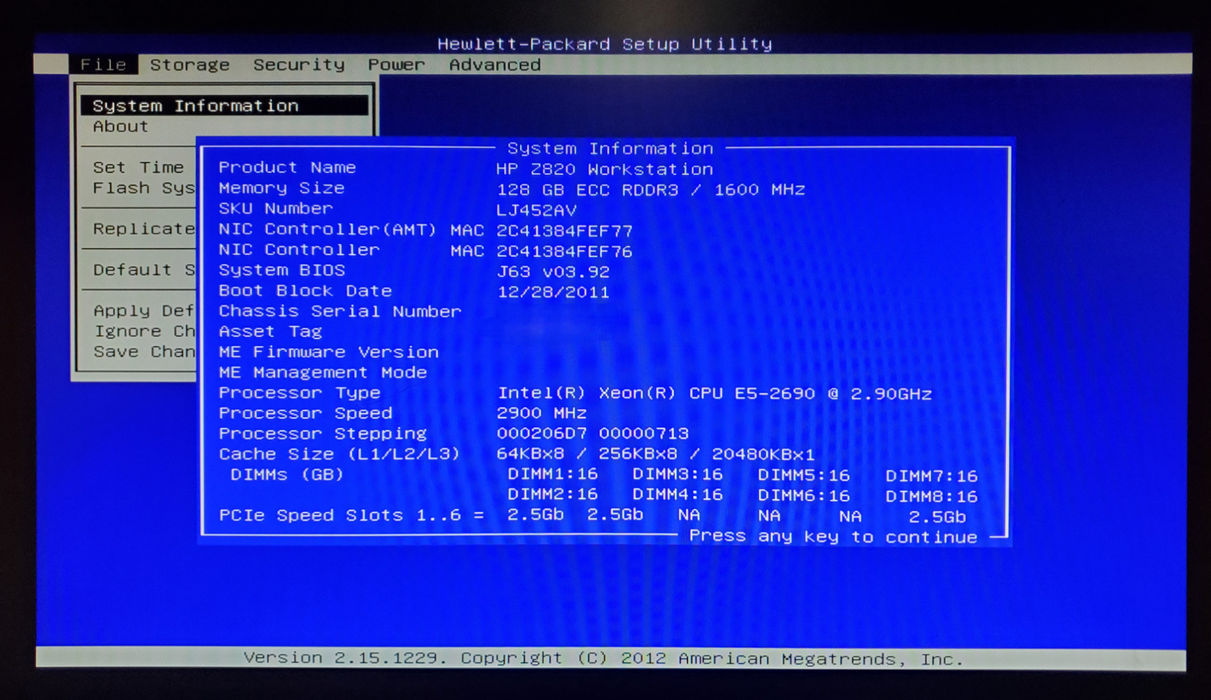Click the 'DIMM5:16' entry
Viewport: 1211px width, 700px height.
pos(804,476)
